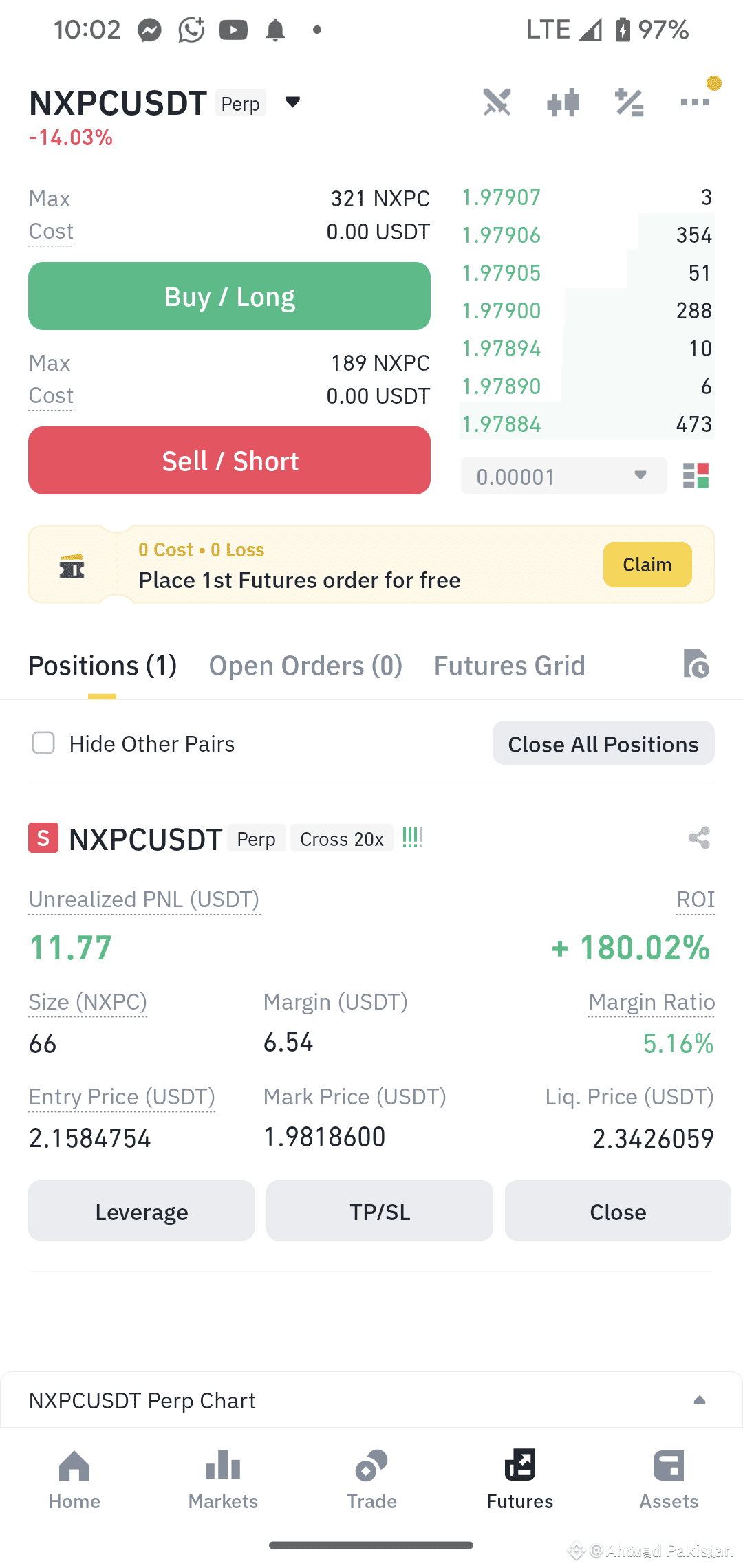Share the NXPCUSDT position
Viewport: 743px width, 1568px height.
[x=699, y=838]
